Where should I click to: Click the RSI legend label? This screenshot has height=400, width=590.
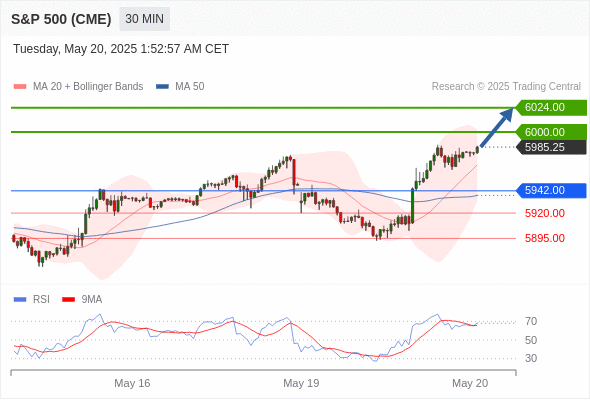(41, 300)
